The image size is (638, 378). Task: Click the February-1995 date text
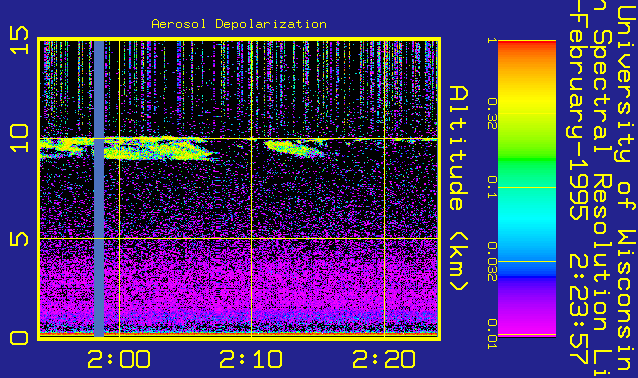[578, 110]
